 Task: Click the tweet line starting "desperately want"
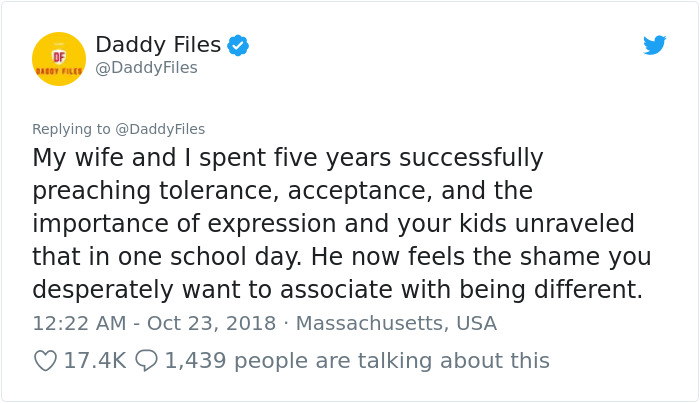tap(336, 289)
